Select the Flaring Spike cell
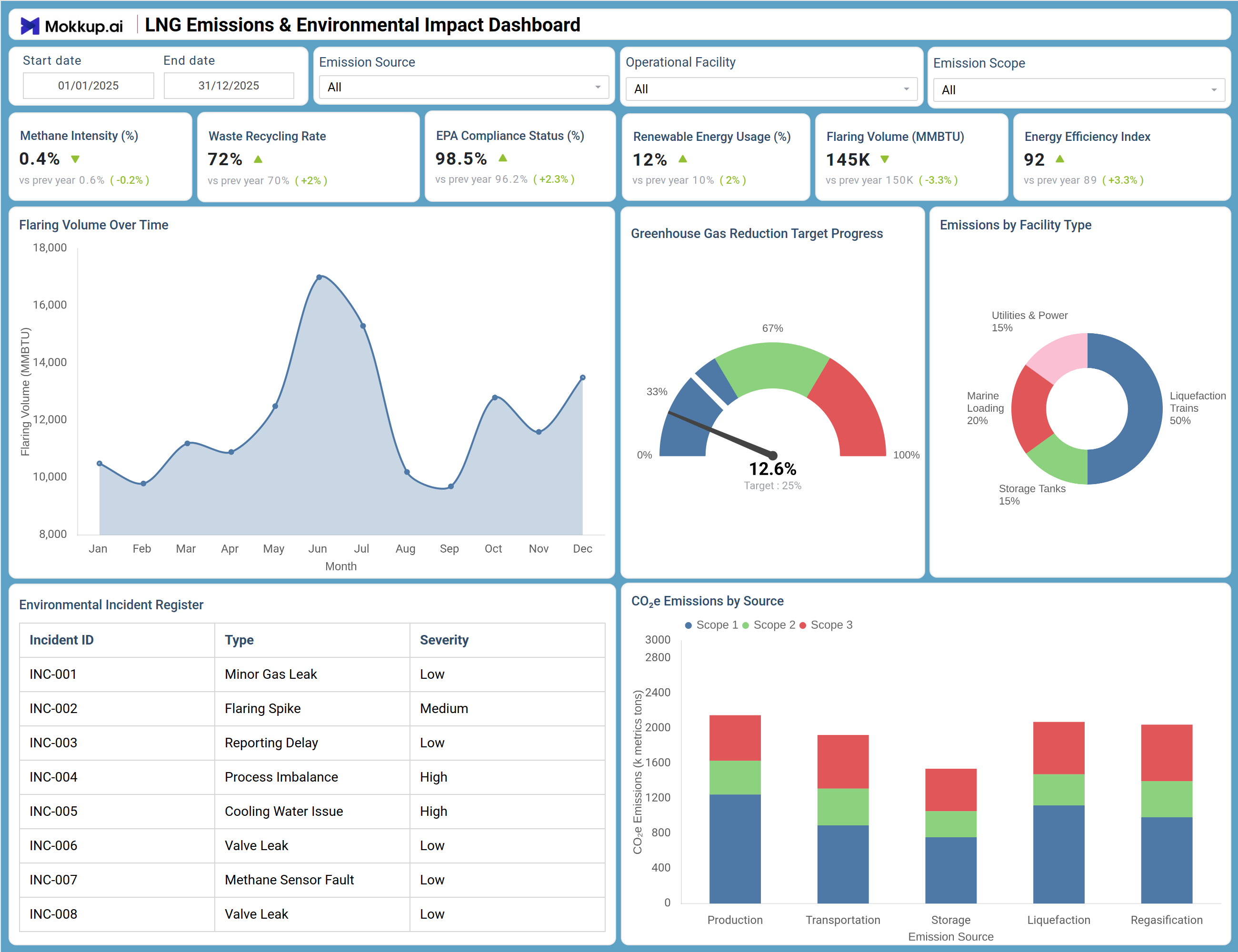Image resolution: width=1238 pixels, height=952 pixels. click(312, 708)
